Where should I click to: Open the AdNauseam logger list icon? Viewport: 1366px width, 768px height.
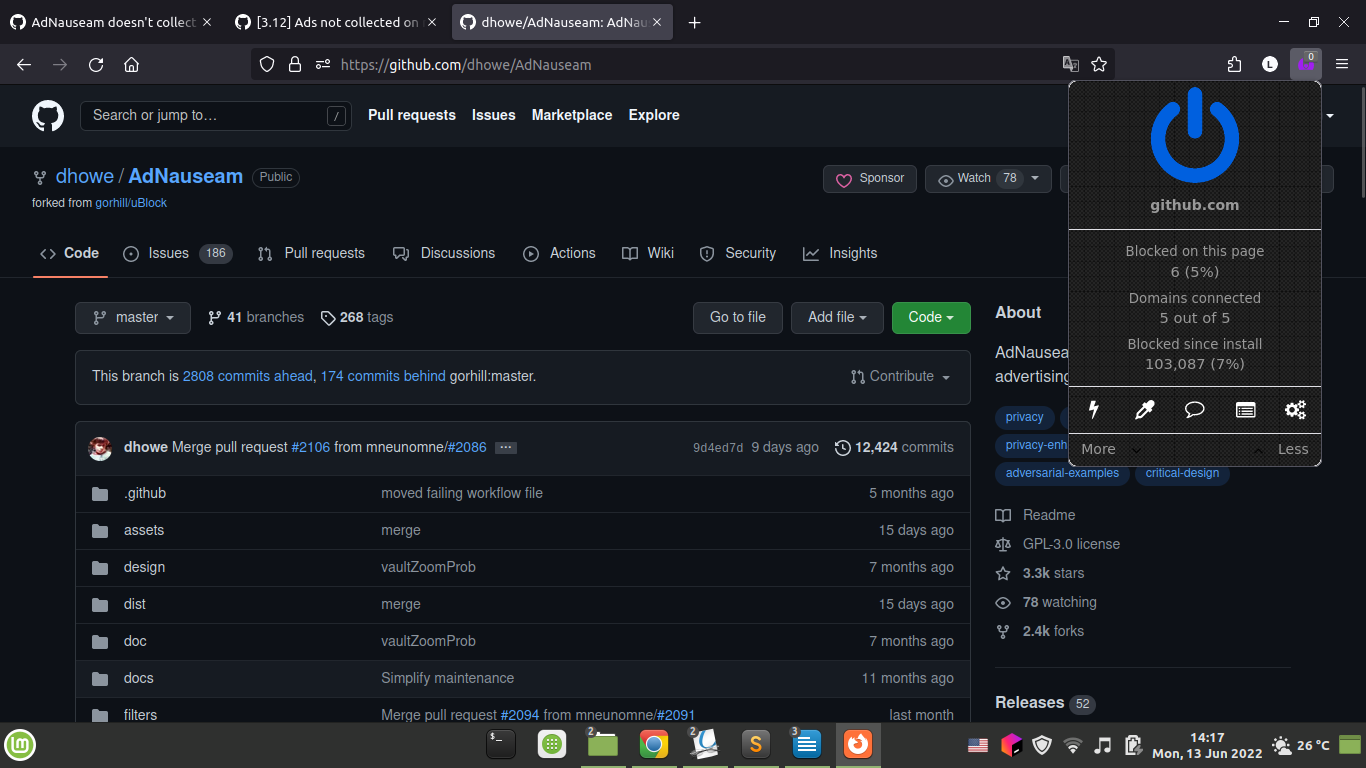tap(1245, 410)
